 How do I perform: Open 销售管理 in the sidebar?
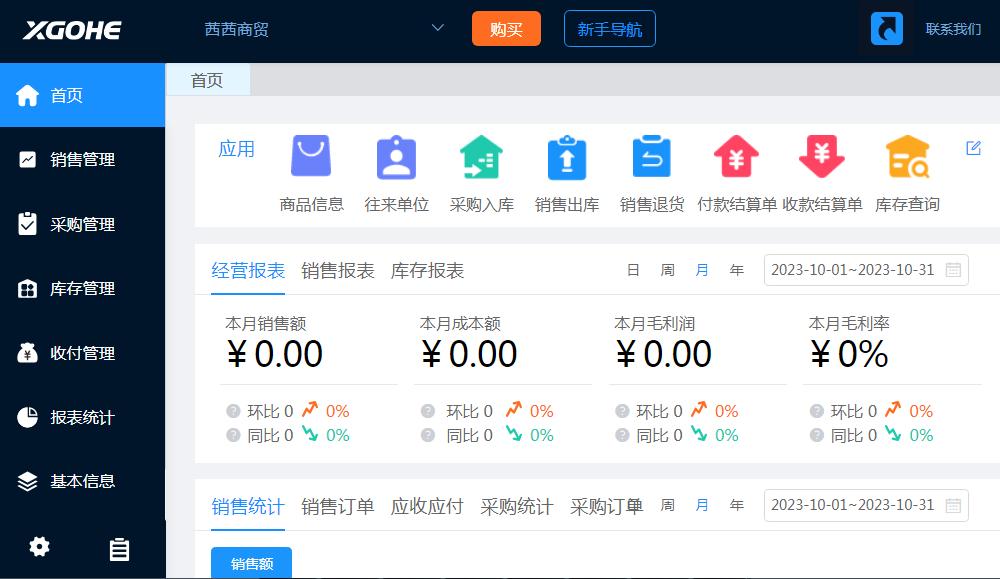[x=82, y=159]
